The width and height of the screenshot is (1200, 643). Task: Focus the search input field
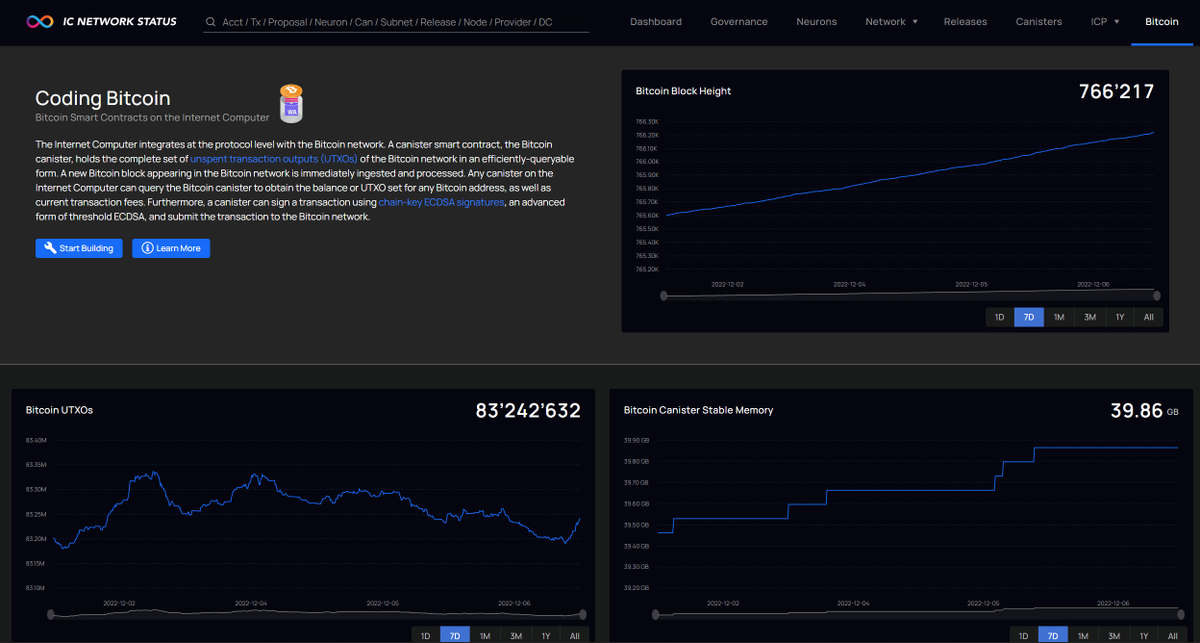[x=396, y=22]
